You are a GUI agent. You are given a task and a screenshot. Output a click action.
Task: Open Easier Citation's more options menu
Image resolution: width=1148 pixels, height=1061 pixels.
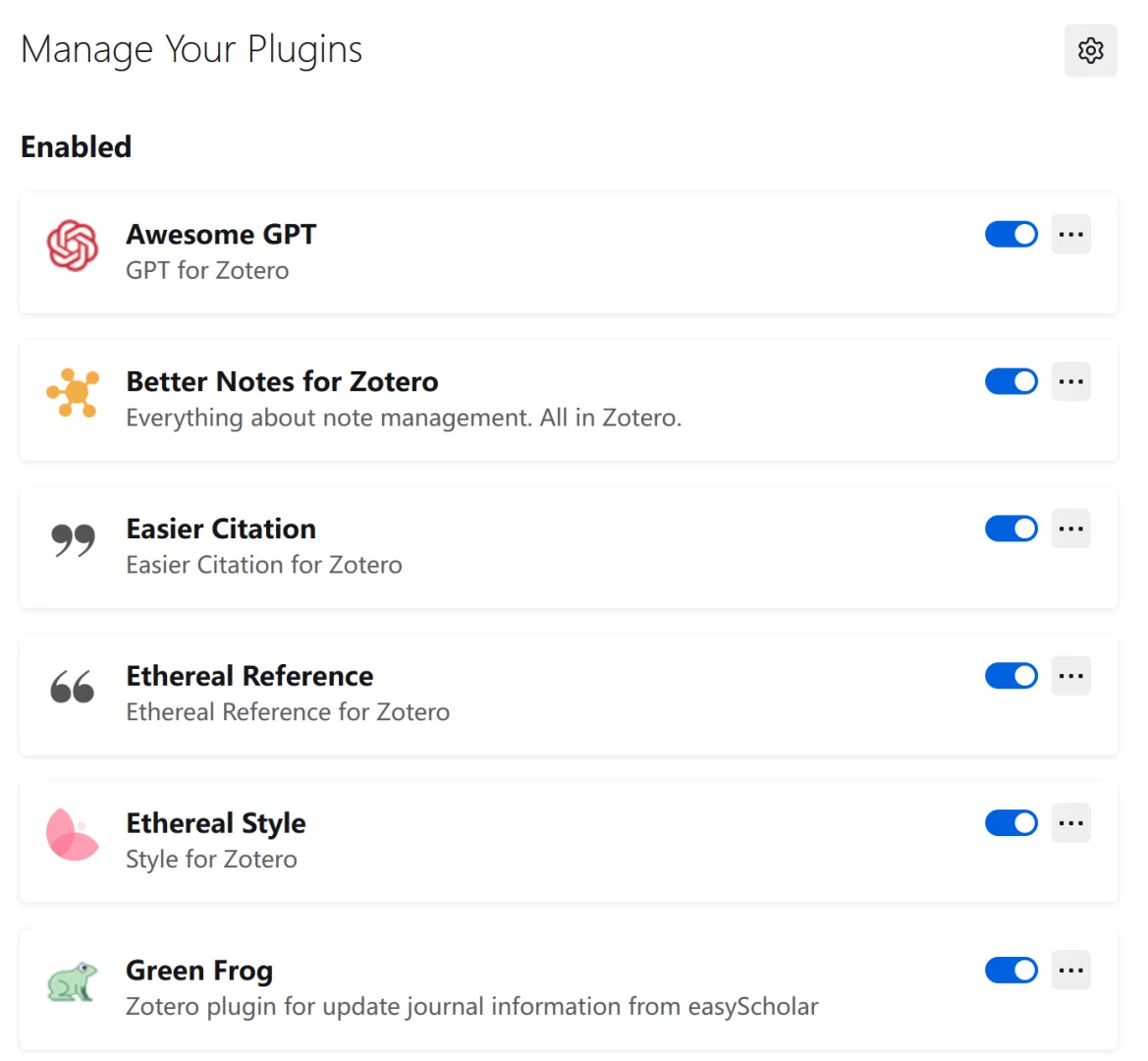point(1070,530)
